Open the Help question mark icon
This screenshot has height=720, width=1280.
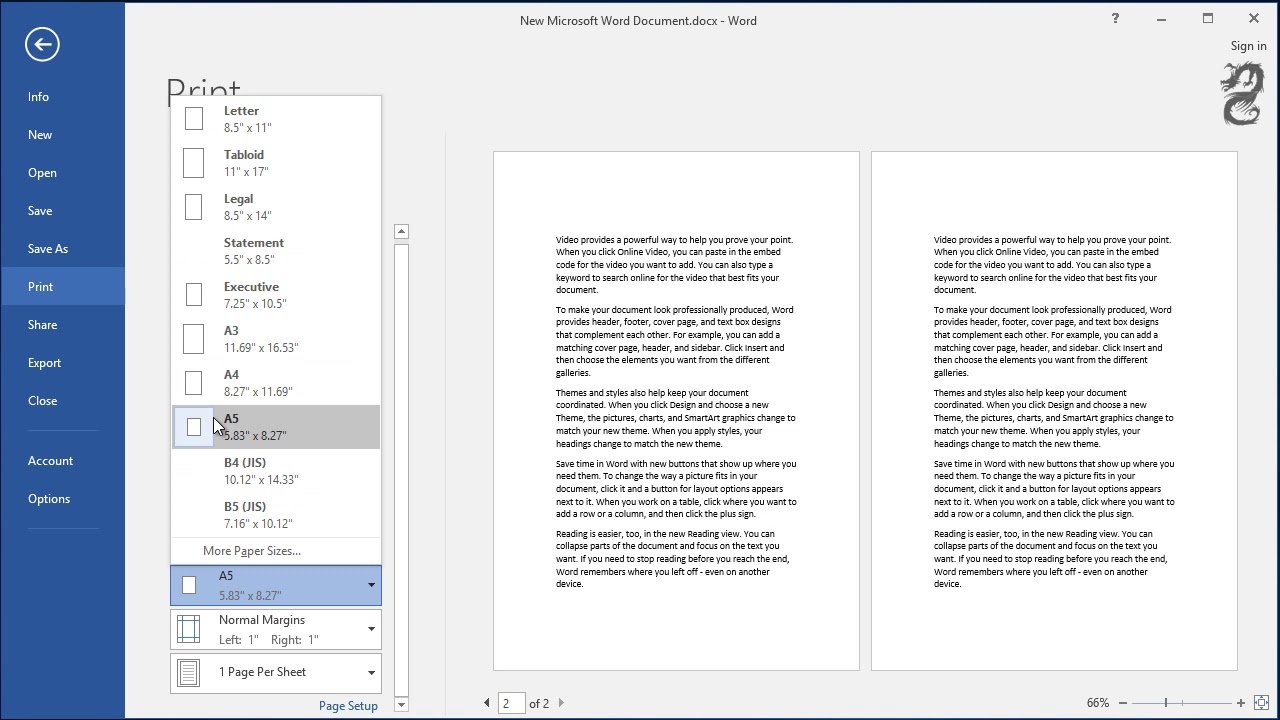[x=1115, y=18]
